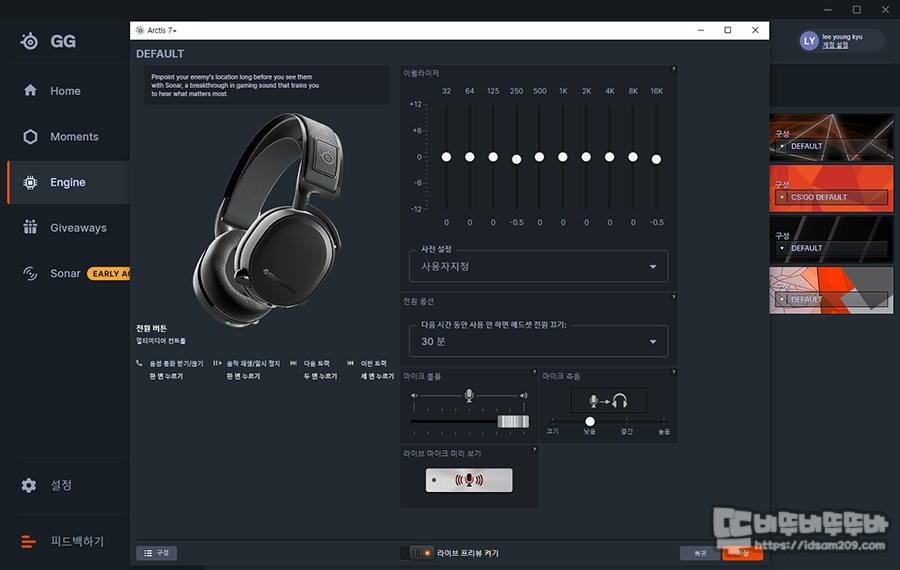This screenshot has height=570, width=900.
Task: Click the mic volume slider handle
Action: 513,421
